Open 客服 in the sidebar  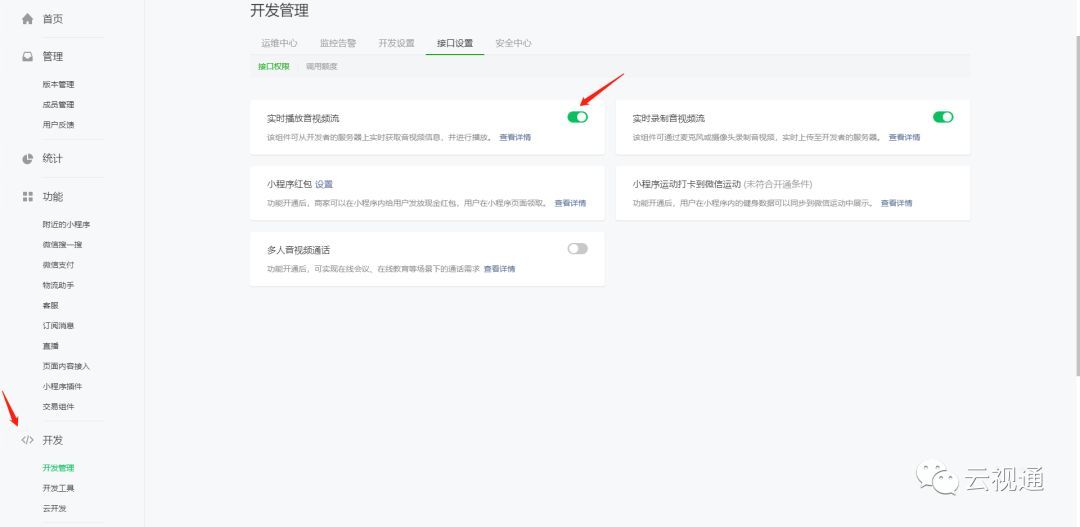(51, 306)
